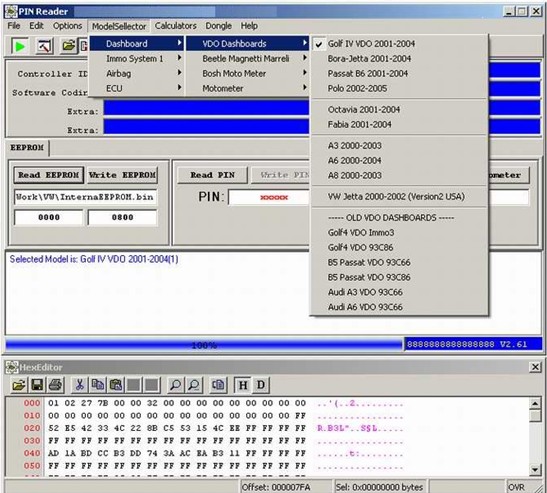The height and width of the screenshot is (493, 547).
Task: Select B5 Passat VDO 93C86 entry
Action: pos(399,277)
